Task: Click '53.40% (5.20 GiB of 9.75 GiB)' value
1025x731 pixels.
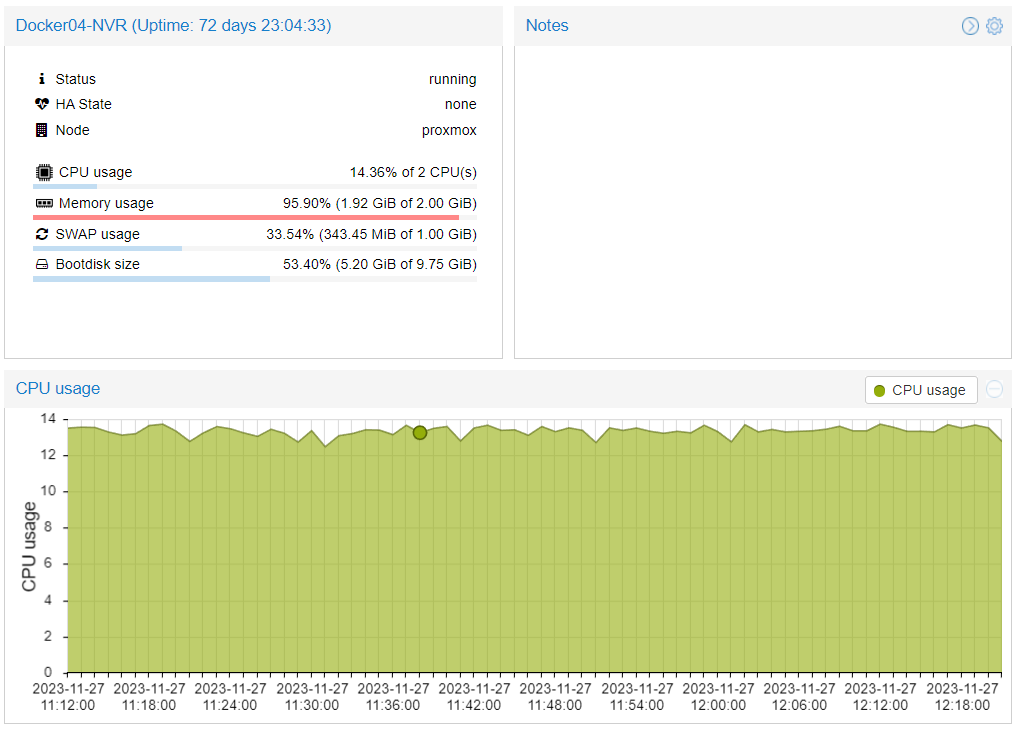Action: (x=380, y=264)
